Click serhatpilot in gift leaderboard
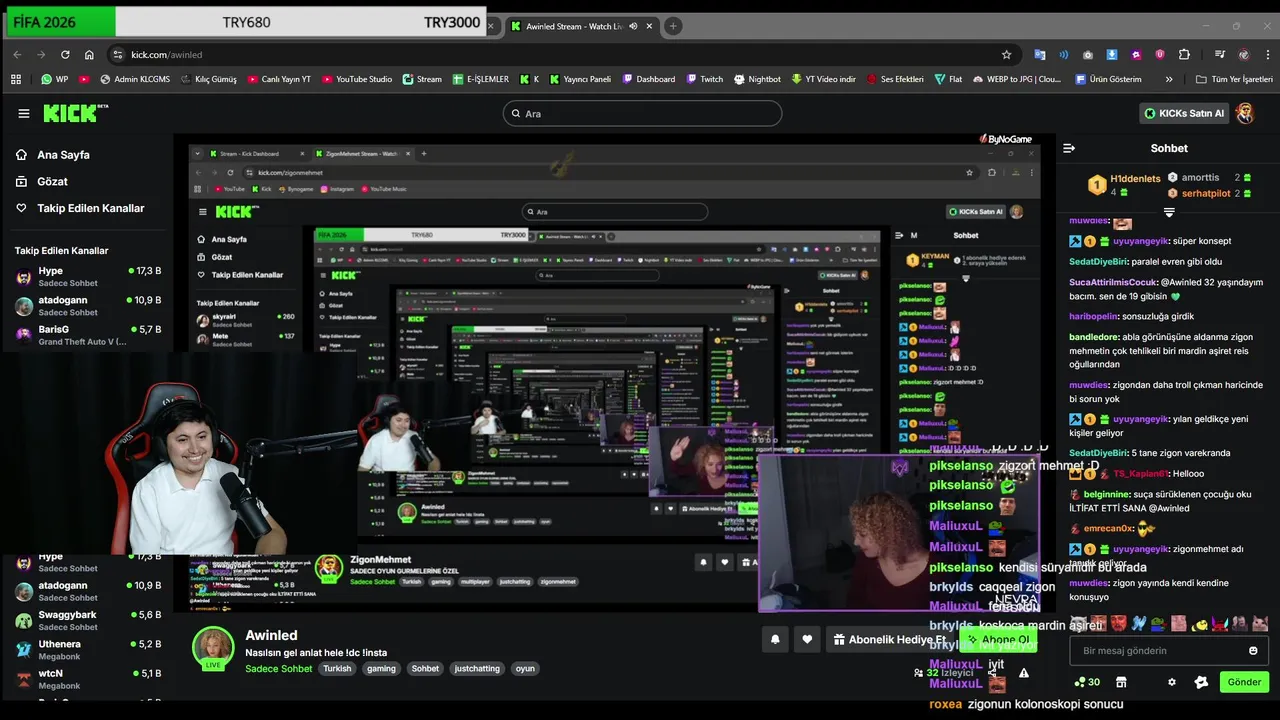Image resolution: width=1280 pixels, height=720 pixels. click(x=1206, y=193)
